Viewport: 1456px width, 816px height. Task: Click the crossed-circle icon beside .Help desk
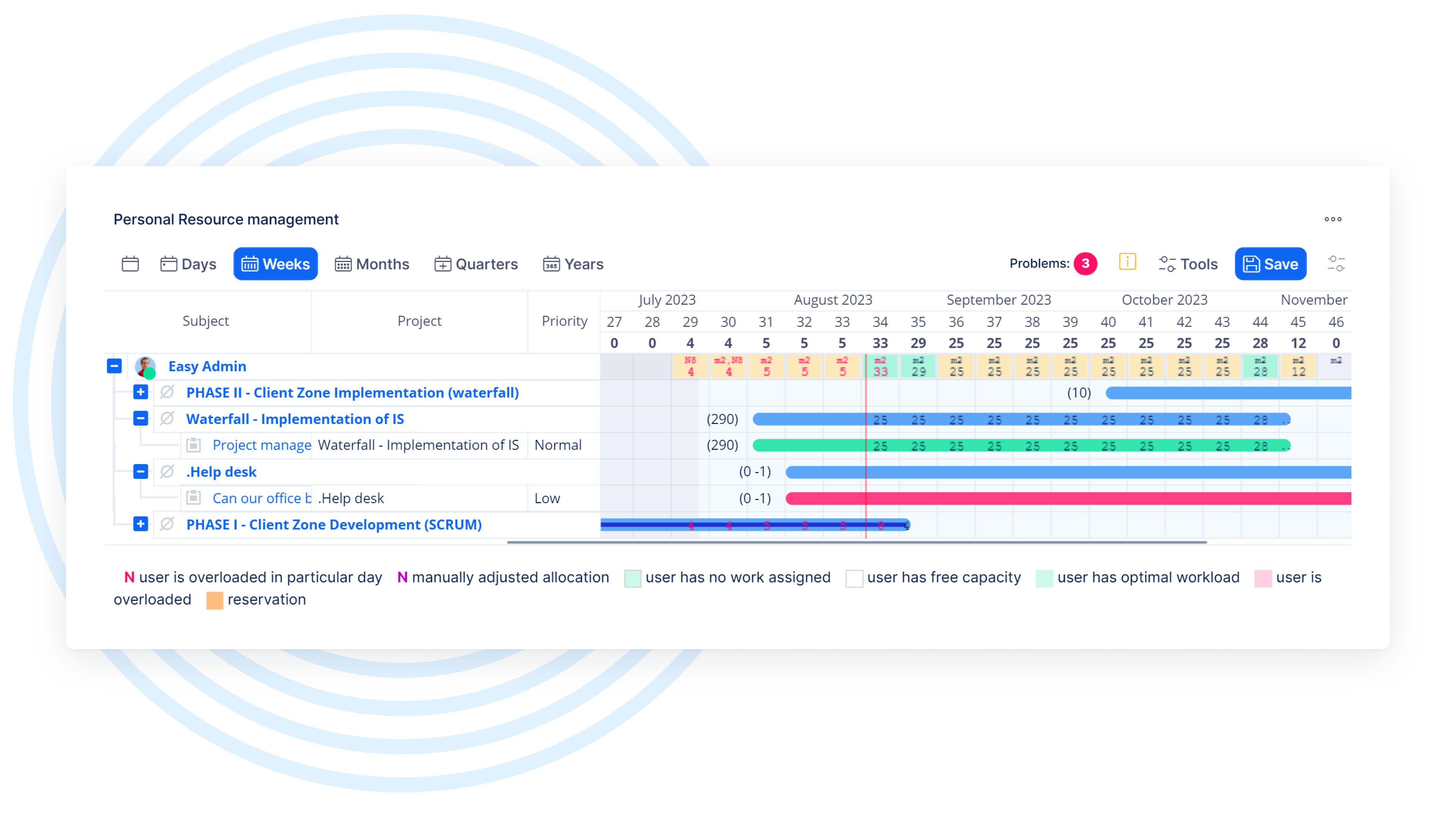pos(167,472)
